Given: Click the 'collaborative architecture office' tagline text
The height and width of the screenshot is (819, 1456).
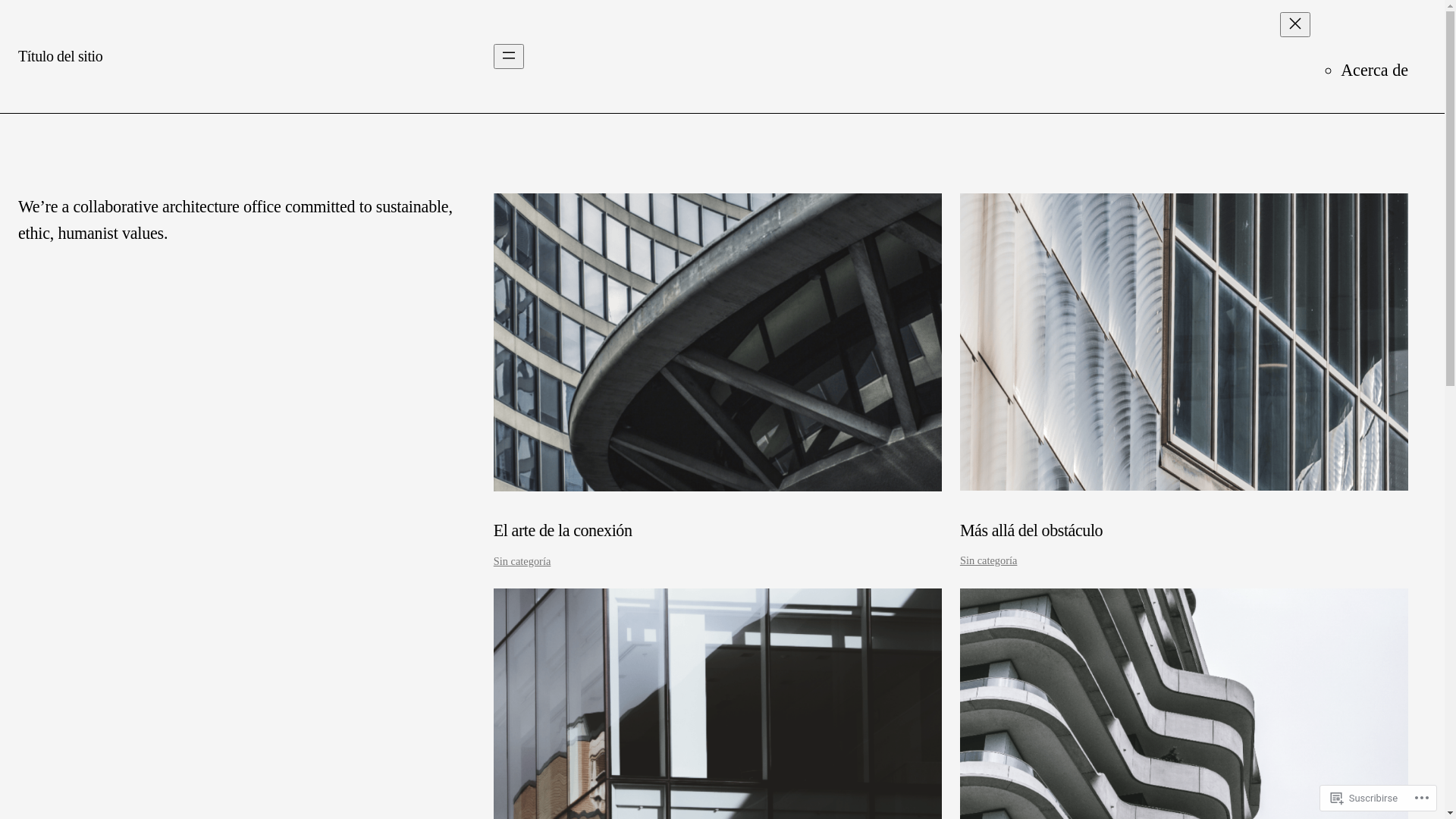Looking at the screenshot, I should coord(235,220).
